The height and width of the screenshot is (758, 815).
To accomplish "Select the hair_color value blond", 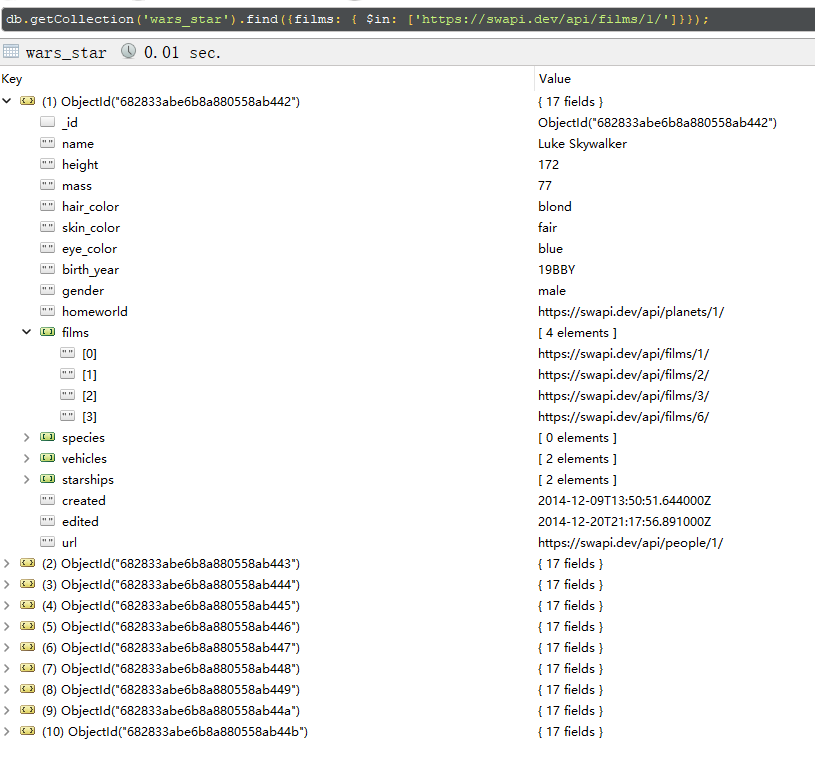I will pyautogui.click(x=555, y=206).
